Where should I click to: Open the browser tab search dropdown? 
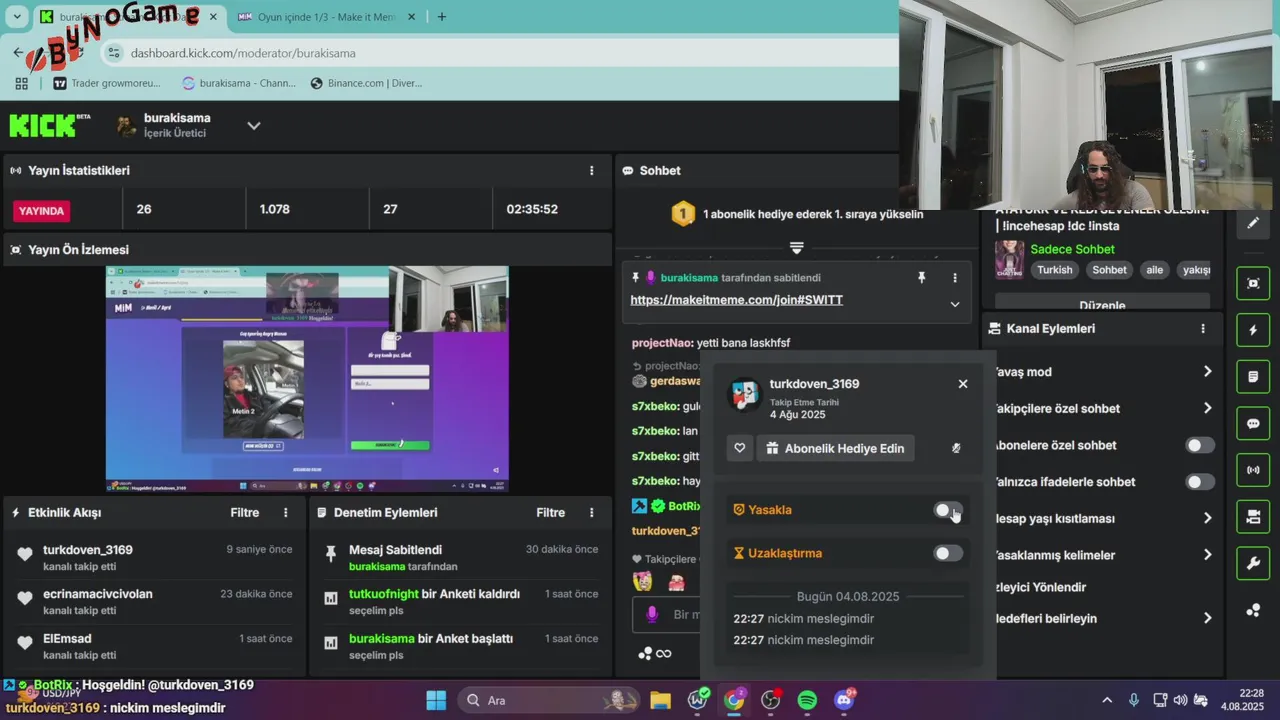[17, 17]
